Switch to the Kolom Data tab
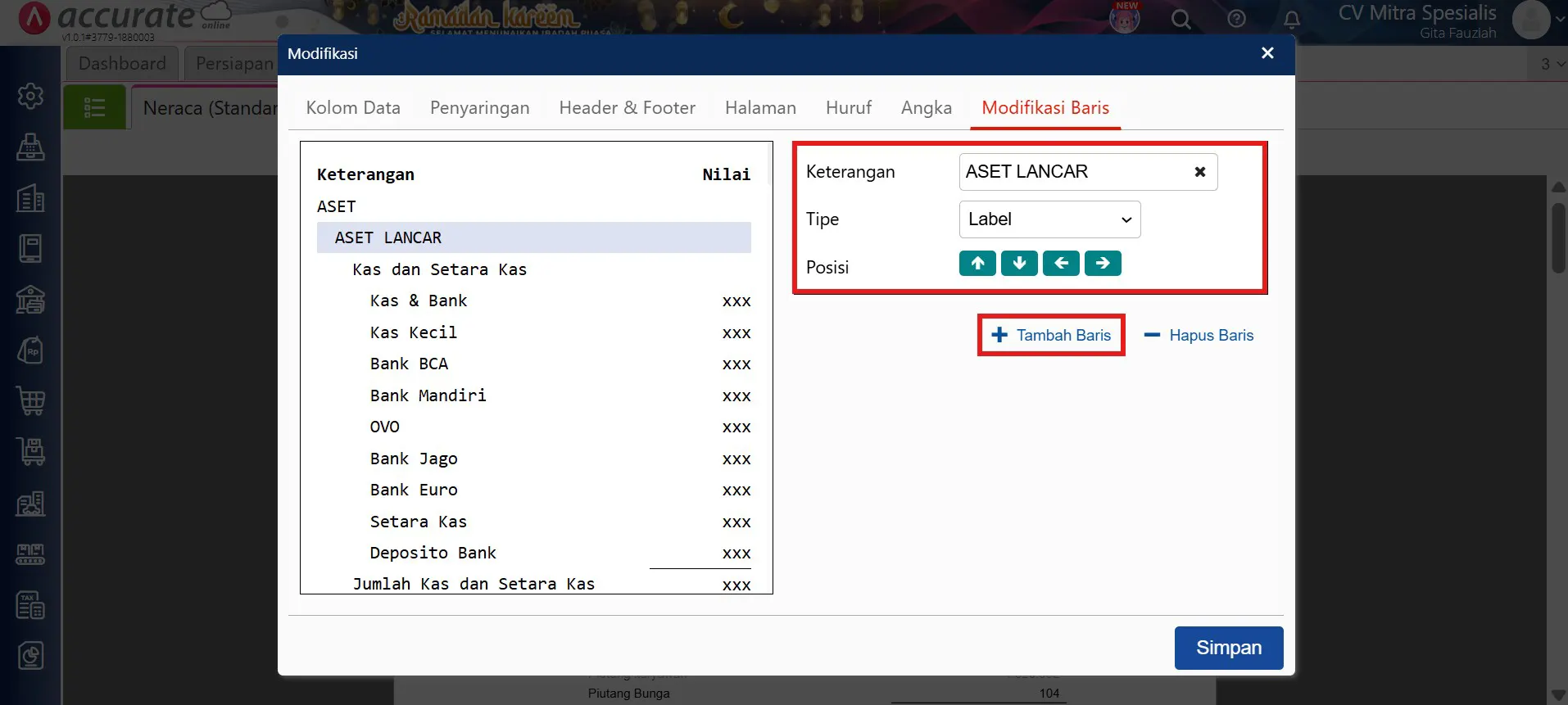Screen dimensions: 1568x705 pyautogui.click(x=353, y=108)
